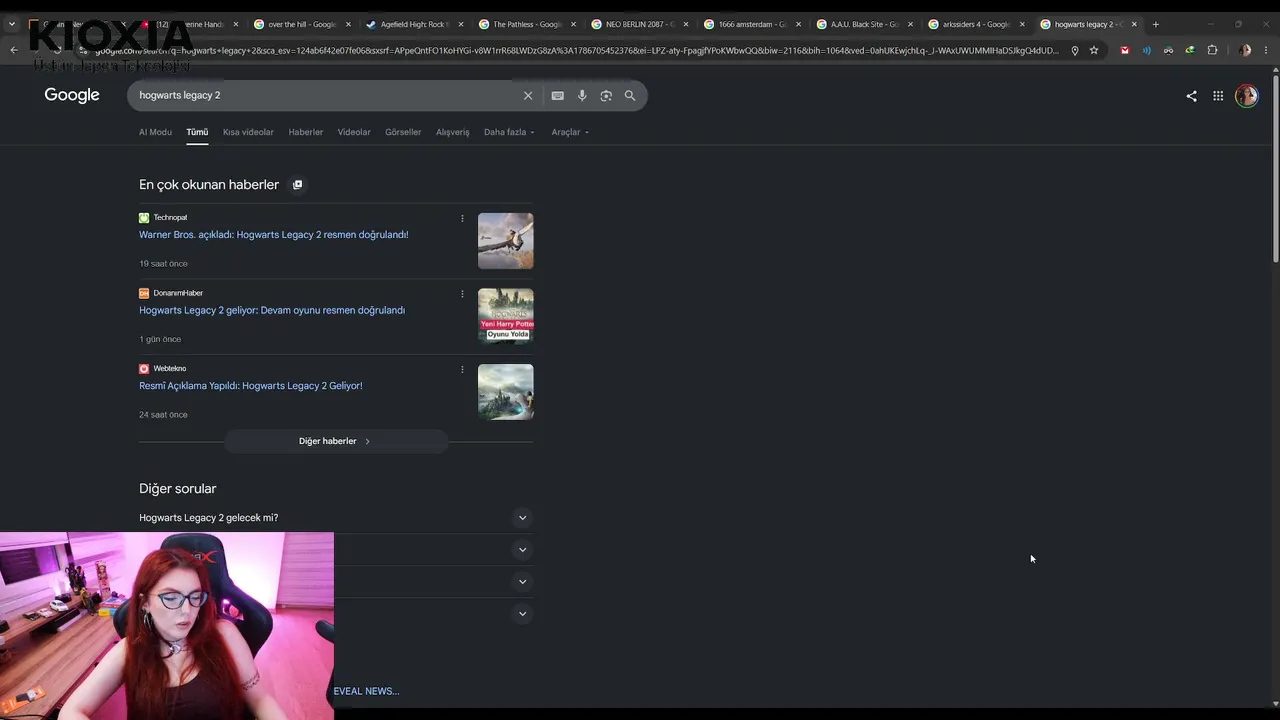This screenshot has height=720, width=1280.
Task: Click the location pin icon in the address bar
Action: [x=1075, y=50]
